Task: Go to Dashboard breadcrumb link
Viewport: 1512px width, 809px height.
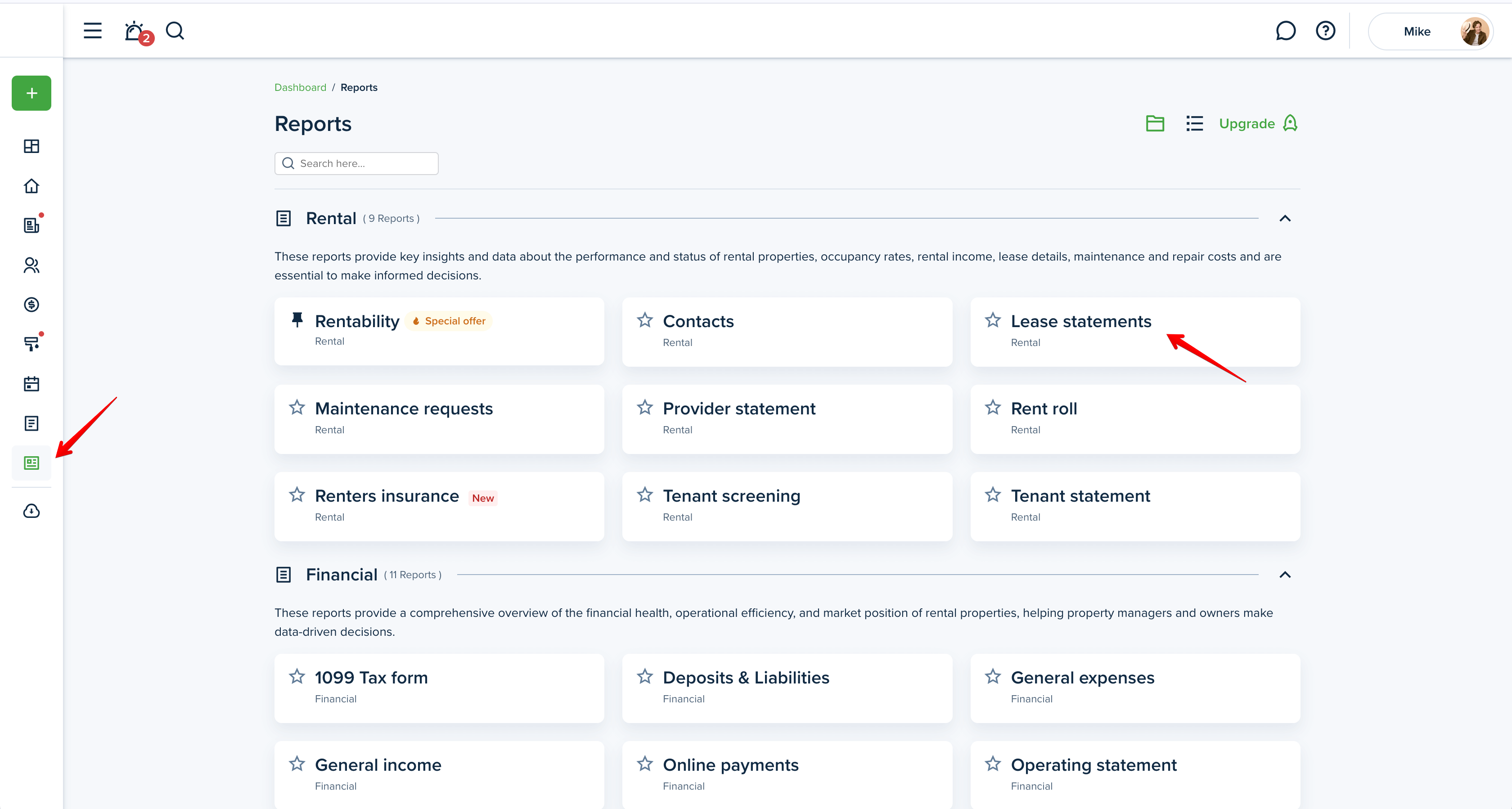Action: [300, 87]
